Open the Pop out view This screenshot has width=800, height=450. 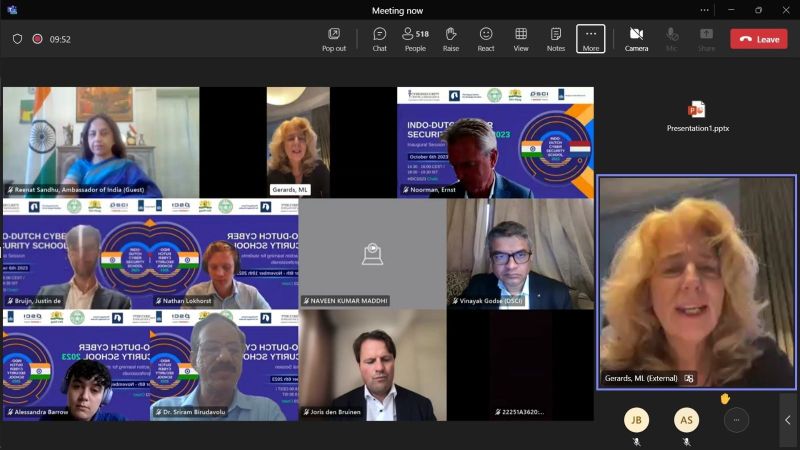pyautogui.click(x=334, y=39)
